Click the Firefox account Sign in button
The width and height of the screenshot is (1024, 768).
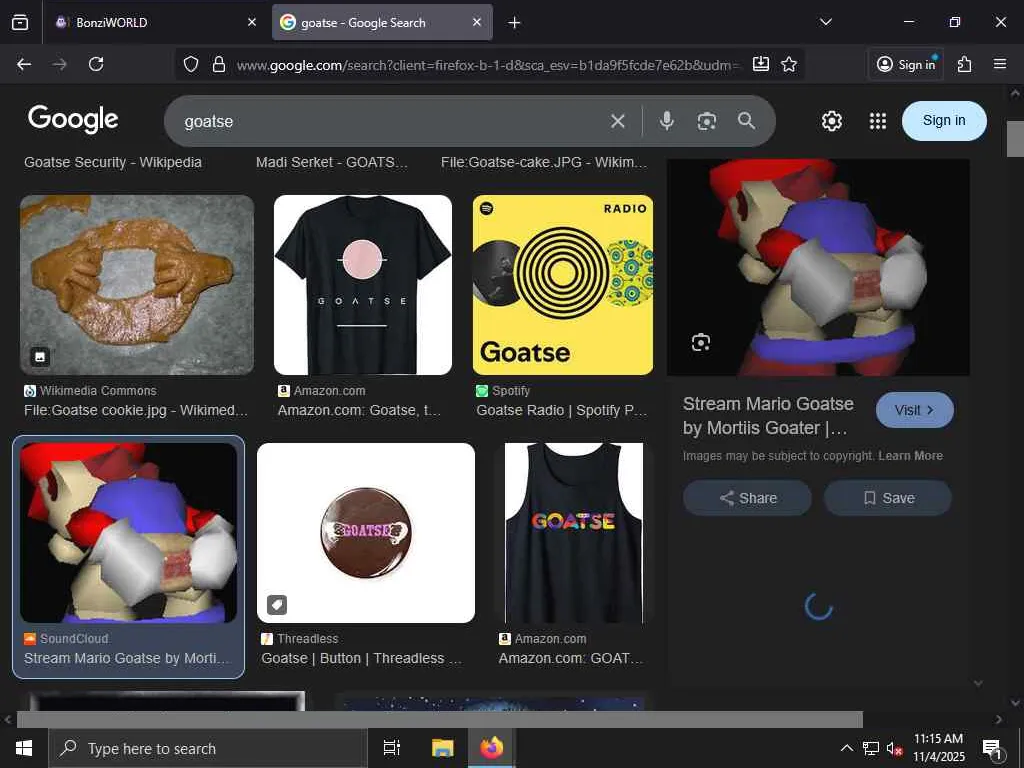point(906,64)
